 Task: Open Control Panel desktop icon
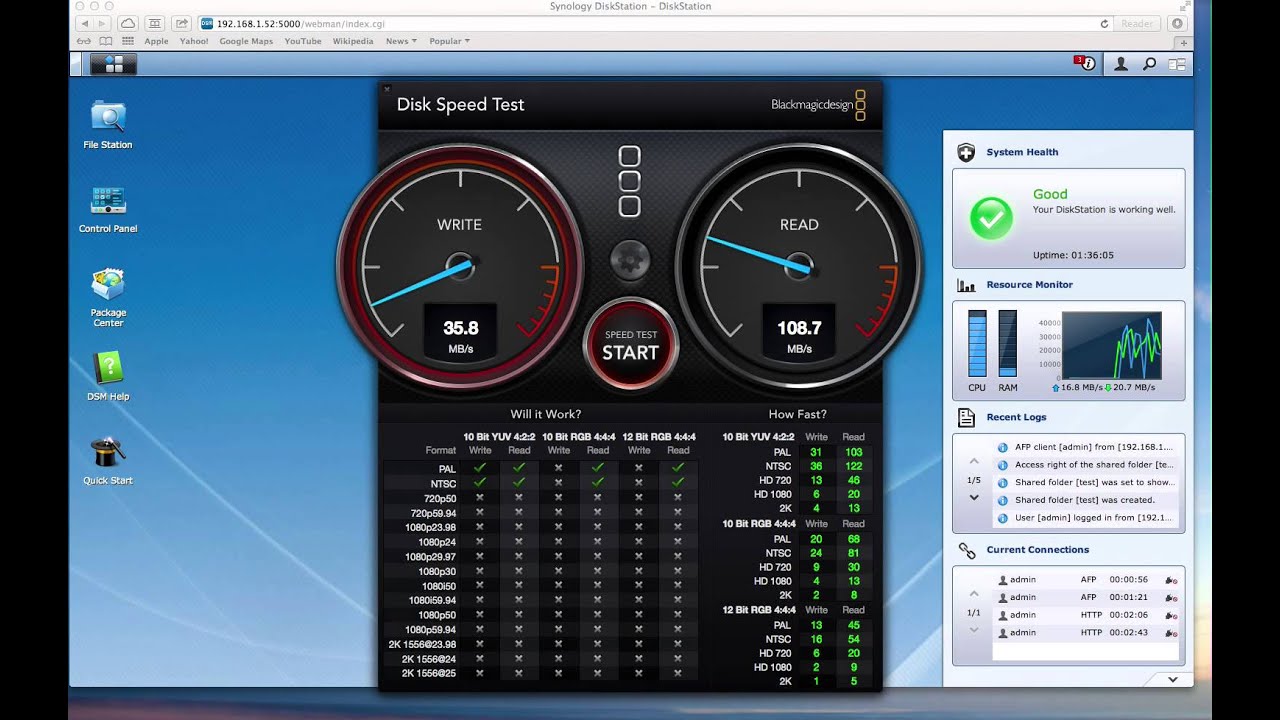pos(108,208)
